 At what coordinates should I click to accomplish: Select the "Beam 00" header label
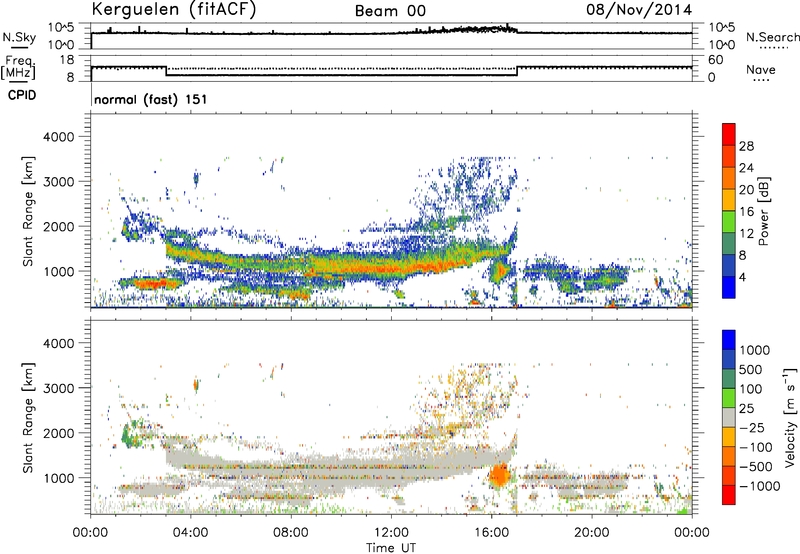point(390,11)
